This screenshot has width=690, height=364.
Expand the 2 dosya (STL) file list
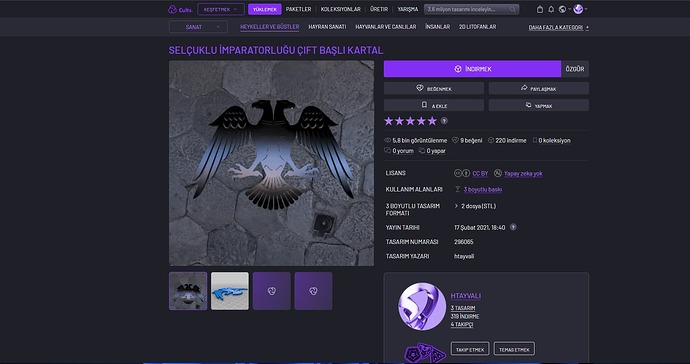click(475, 206)
